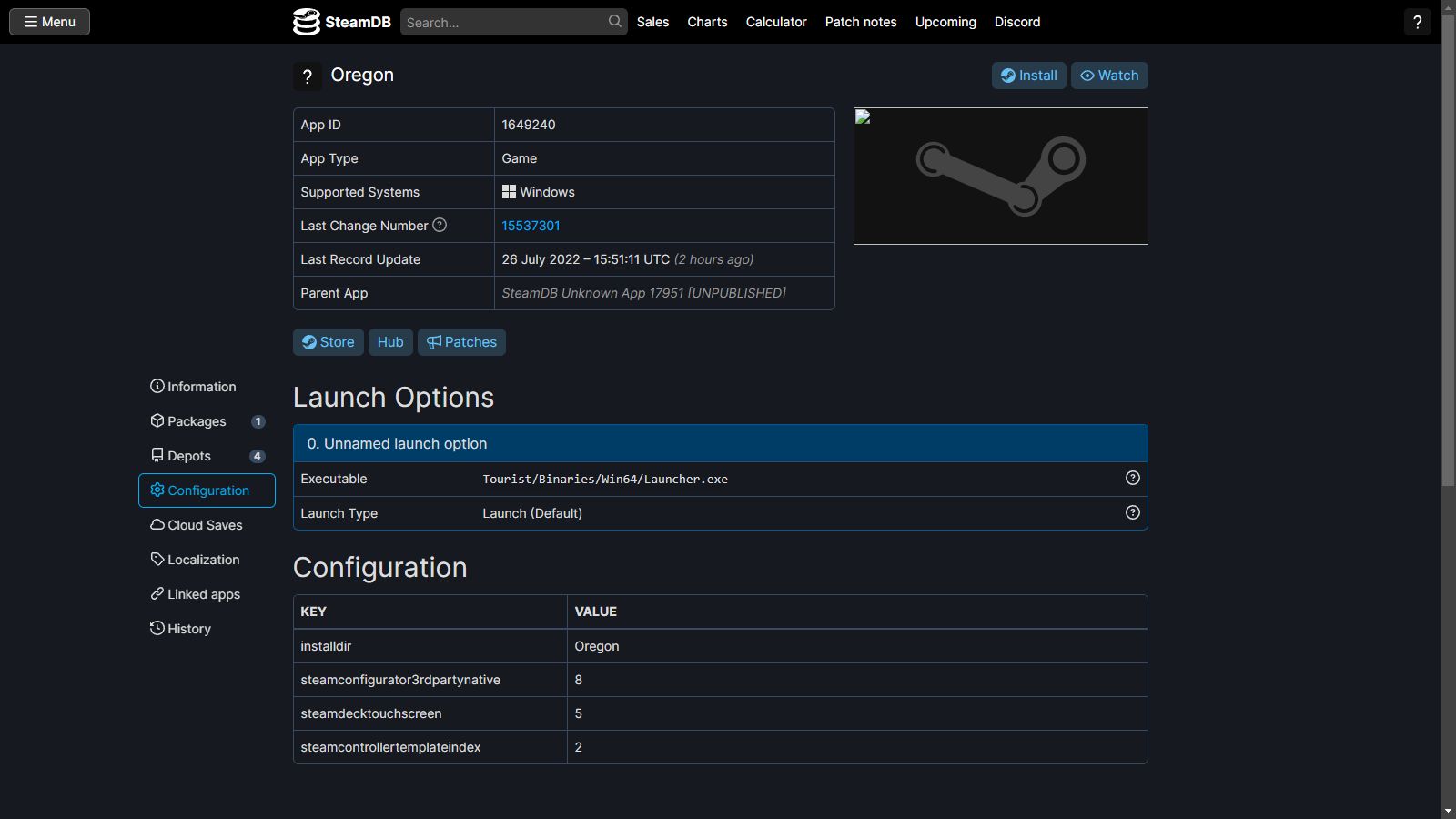Open the Depots sidebar section
This screenshot has width=1456, height=819.
[189, 456]
